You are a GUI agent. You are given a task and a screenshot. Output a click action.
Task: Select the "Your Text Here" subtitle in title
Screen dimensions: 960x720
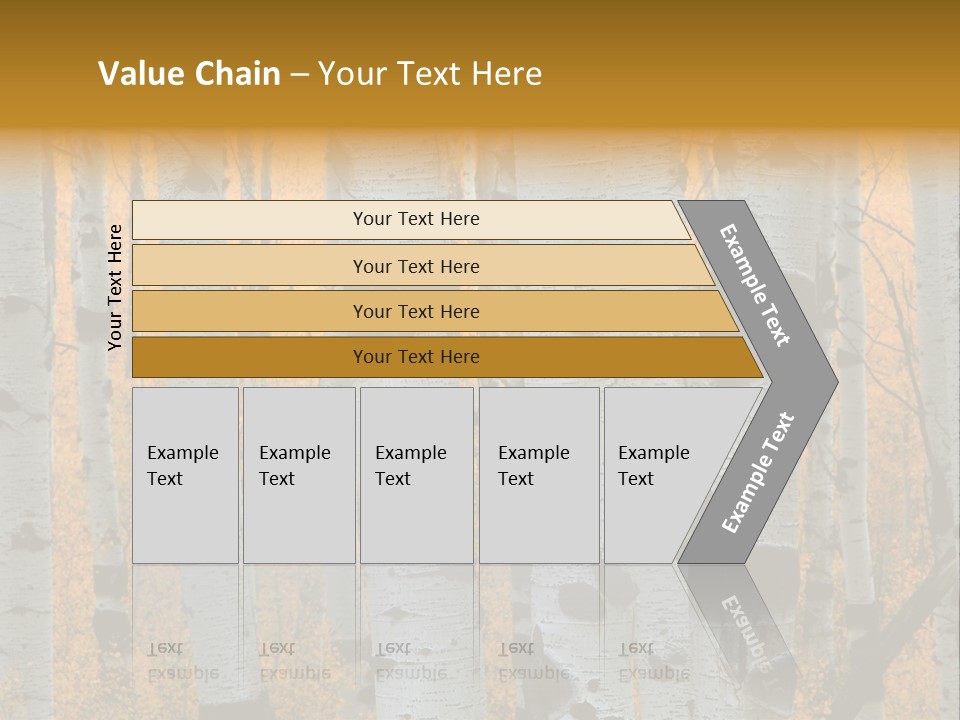[x=430, y=74]
